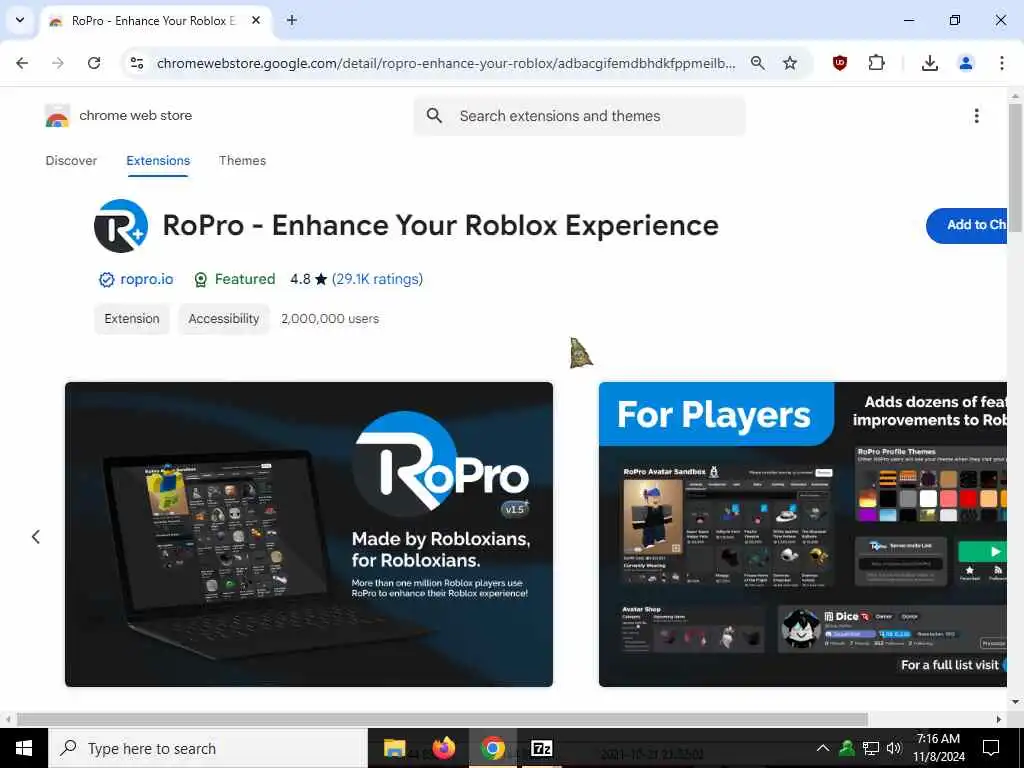
Task: Open File Explorer from the taskbar
Action: (394, 748)
